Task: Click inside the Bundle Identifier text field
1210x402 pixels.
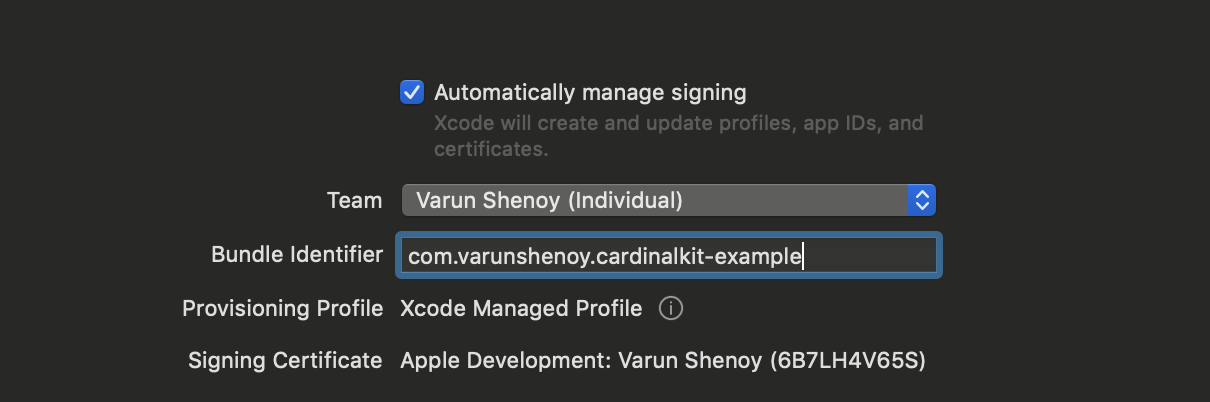Action: coord(668,256)
